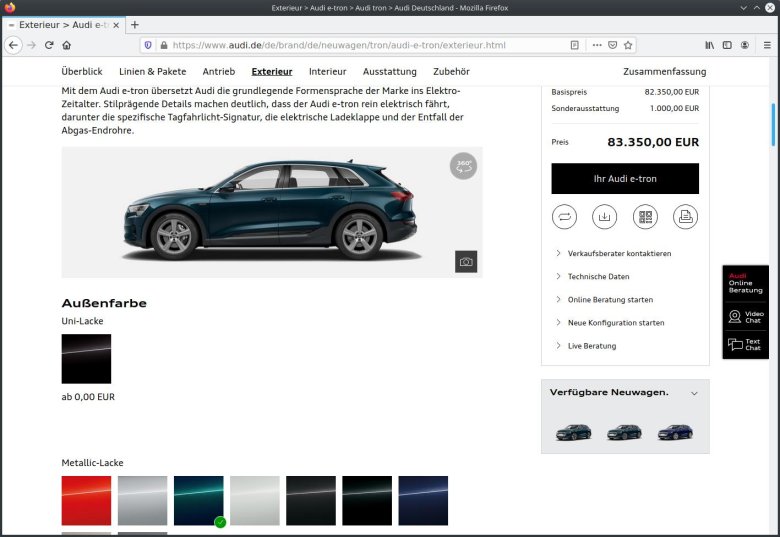Screen dimensions: 780x537
Task: Click the camera icon on car image
Action: 466,262
